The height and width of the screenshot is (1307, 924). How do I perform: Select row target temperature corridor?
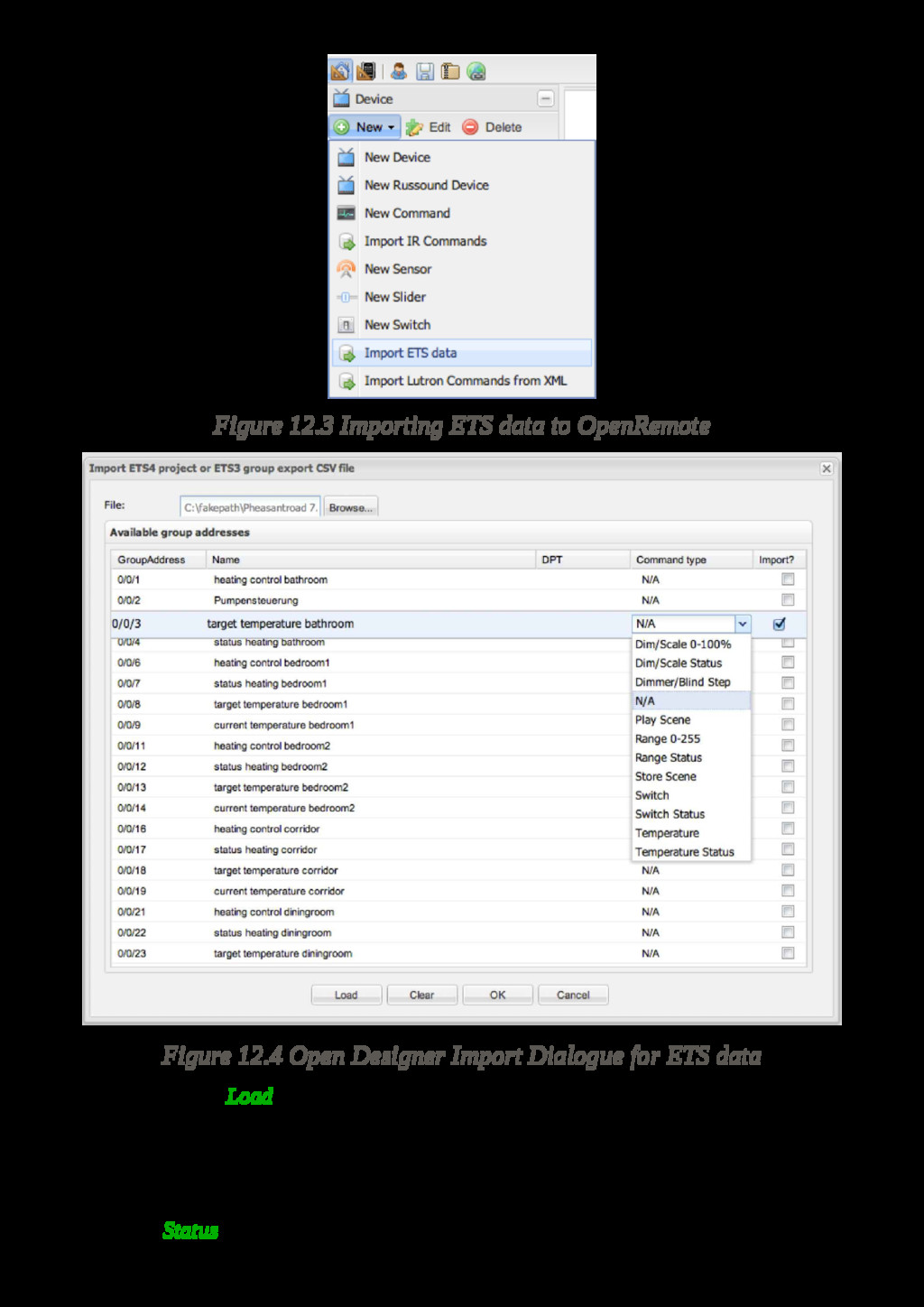[458, 870]
